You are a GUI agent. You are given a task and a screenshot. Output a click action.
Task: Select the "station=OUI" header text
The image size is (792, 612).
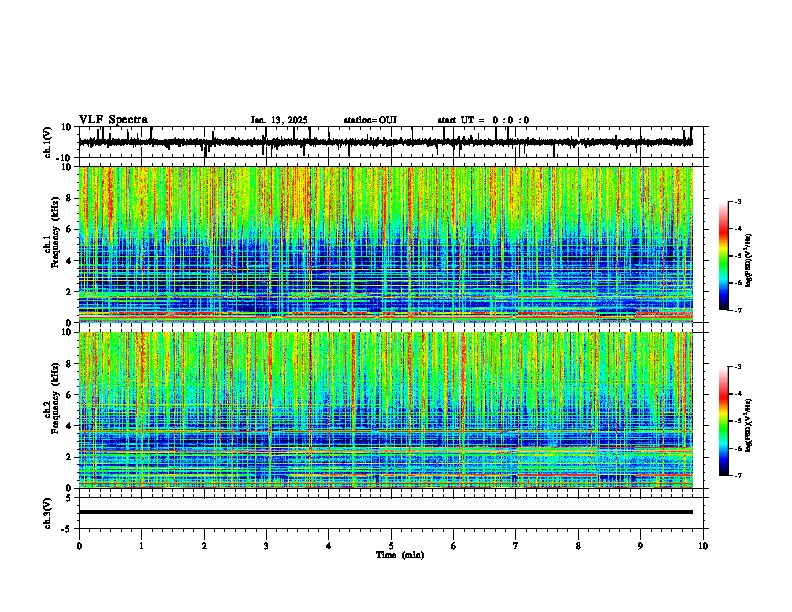[370, 120]
